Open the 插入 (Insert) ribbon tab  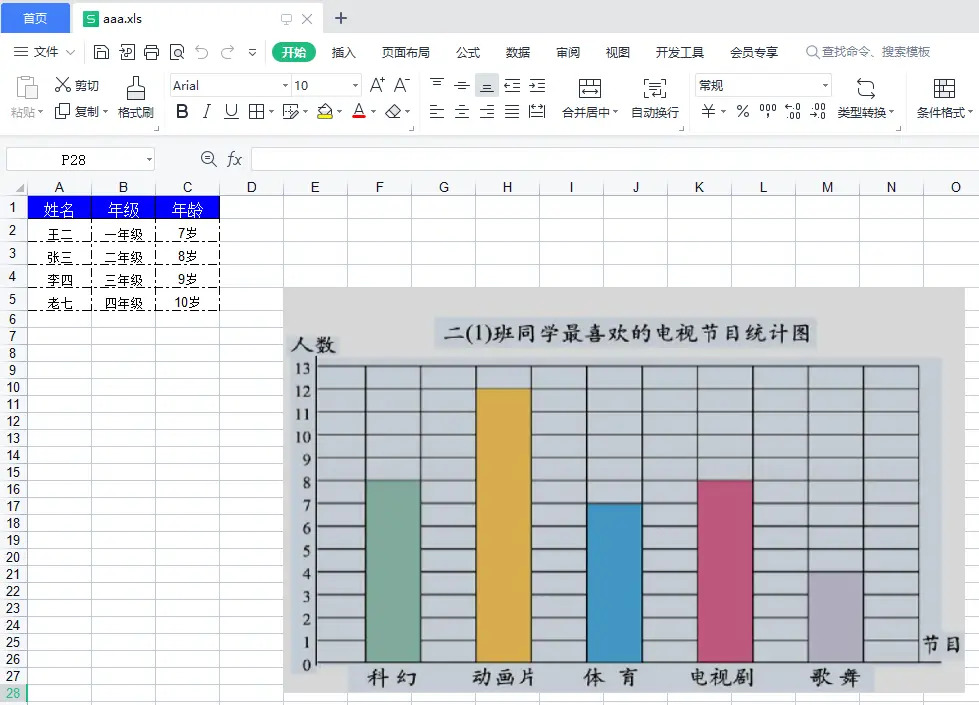click(343, 52)
